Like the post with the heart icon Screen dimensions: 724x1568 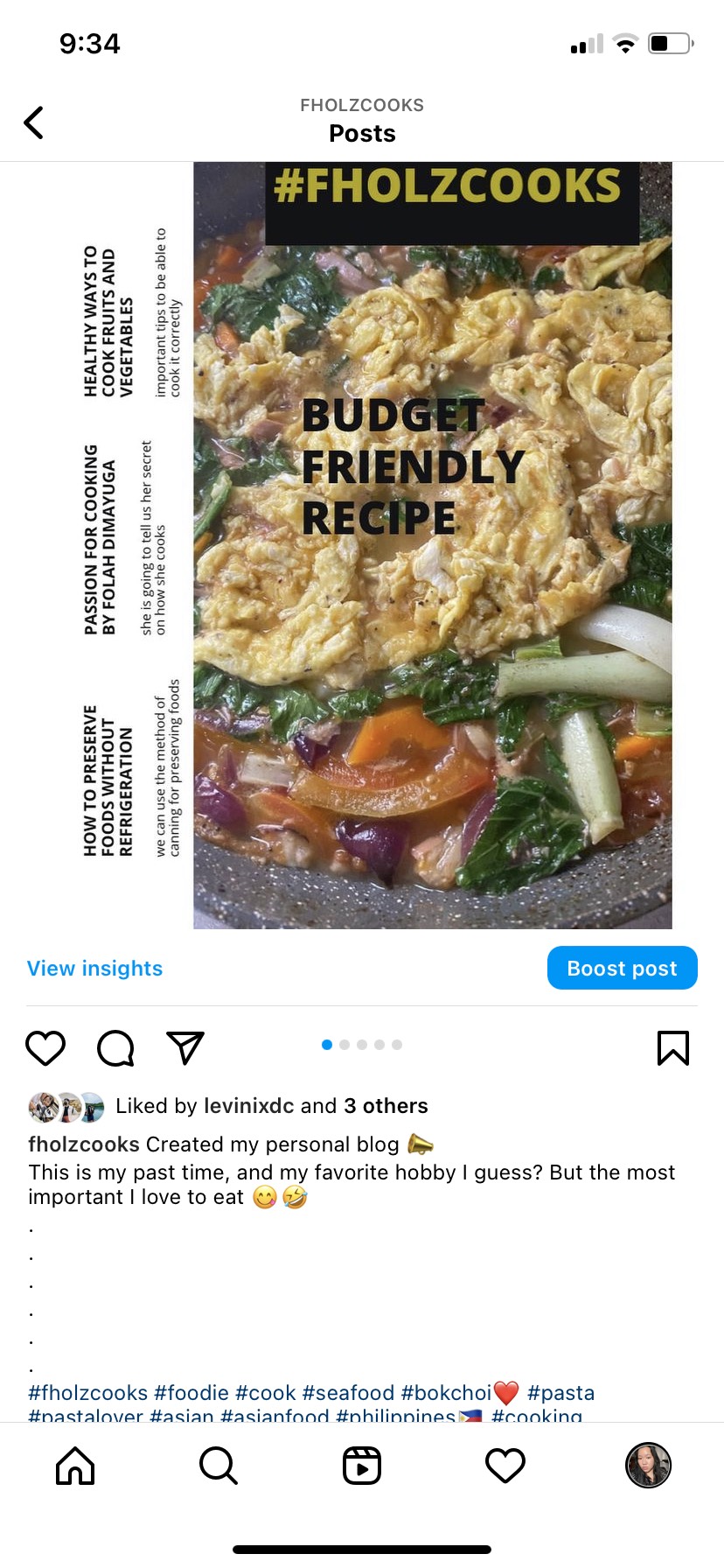point(45,1047)
